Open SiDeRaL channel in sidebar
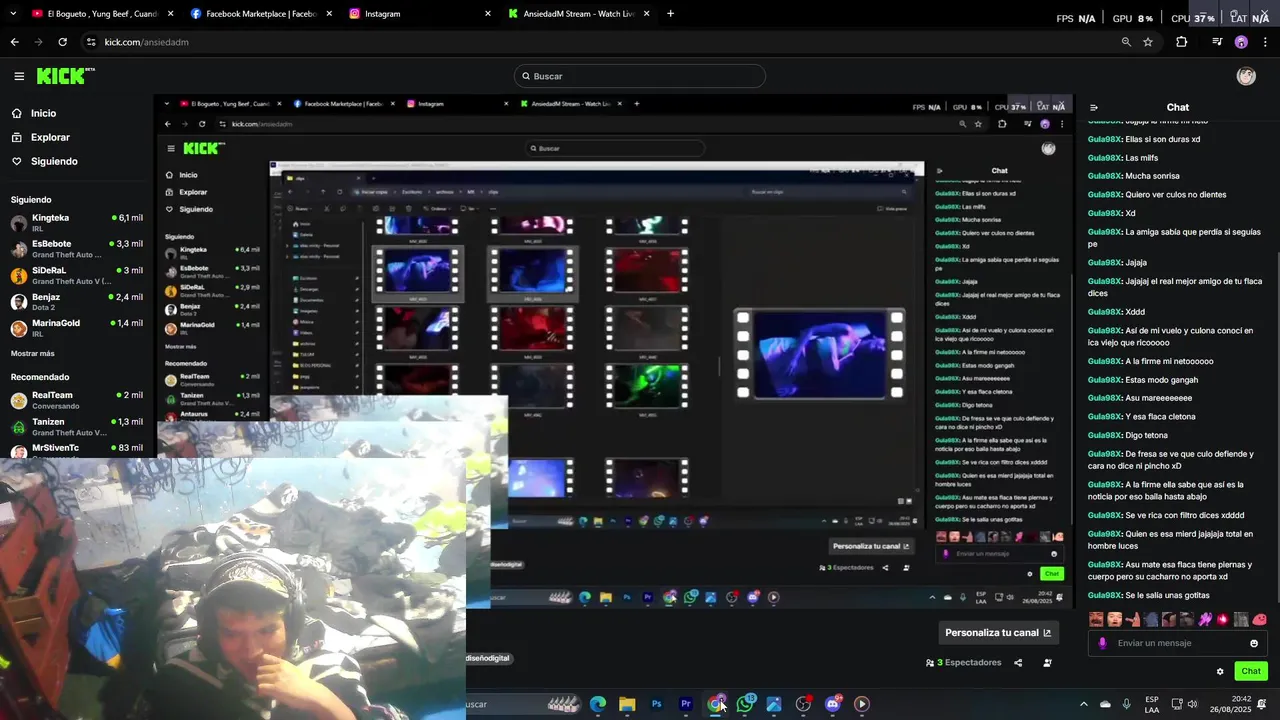 77,275
